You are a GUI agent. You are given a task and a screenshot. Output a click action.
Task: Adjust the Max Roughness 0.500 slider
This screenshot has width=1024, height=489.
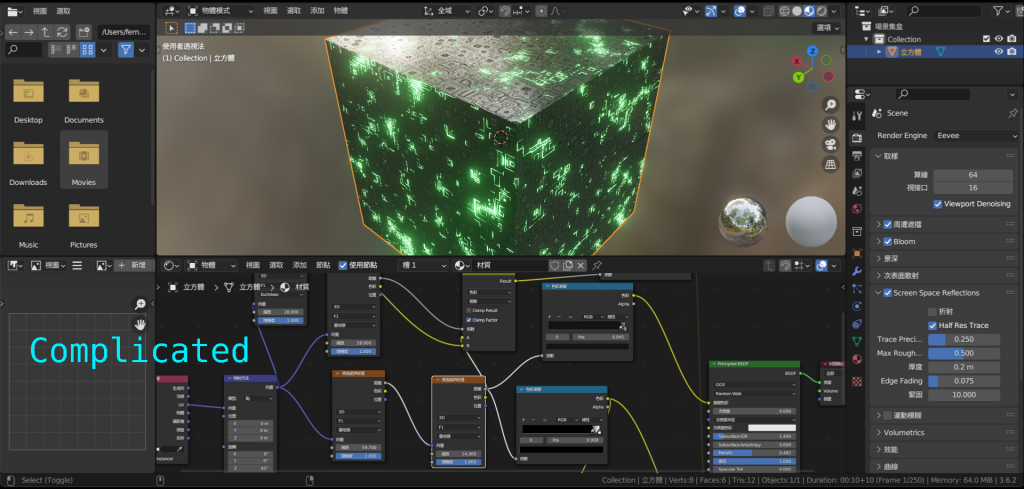tap(966, 353)
